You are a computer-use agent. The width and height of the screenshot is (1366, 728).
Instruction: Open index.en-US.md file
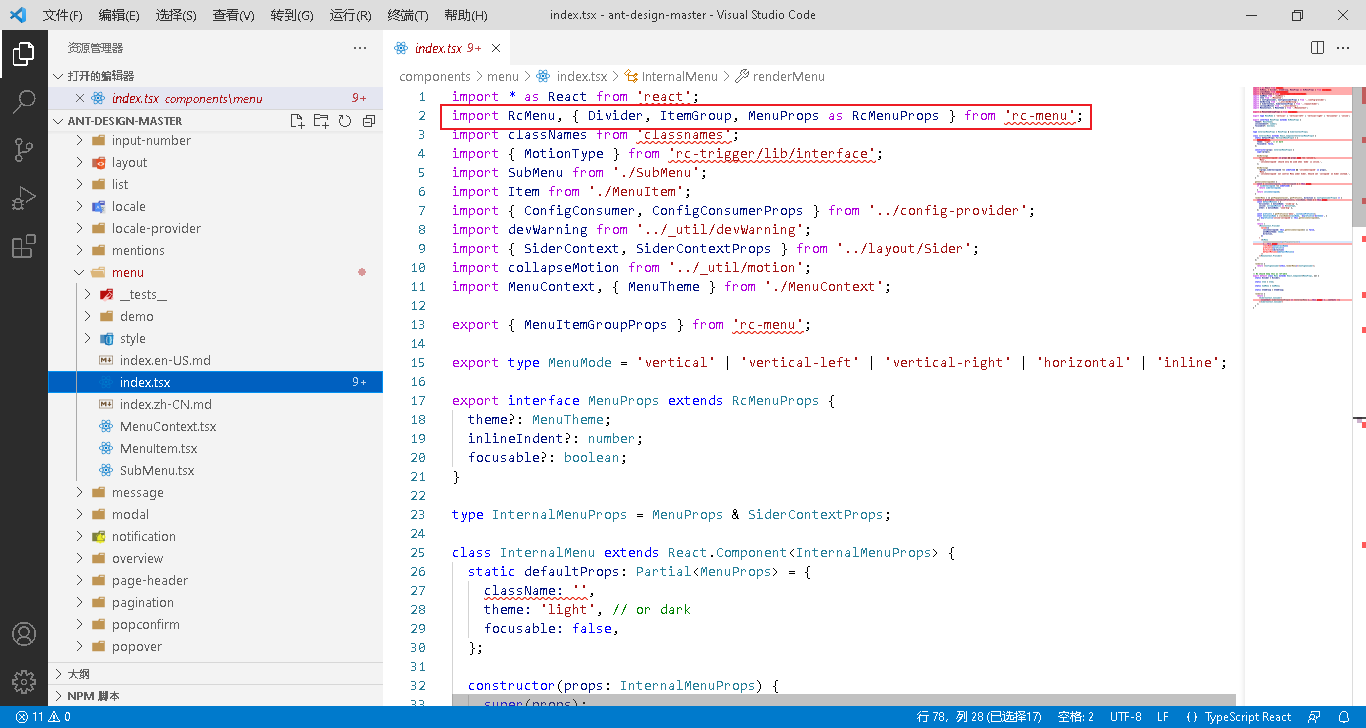(165, 360)
